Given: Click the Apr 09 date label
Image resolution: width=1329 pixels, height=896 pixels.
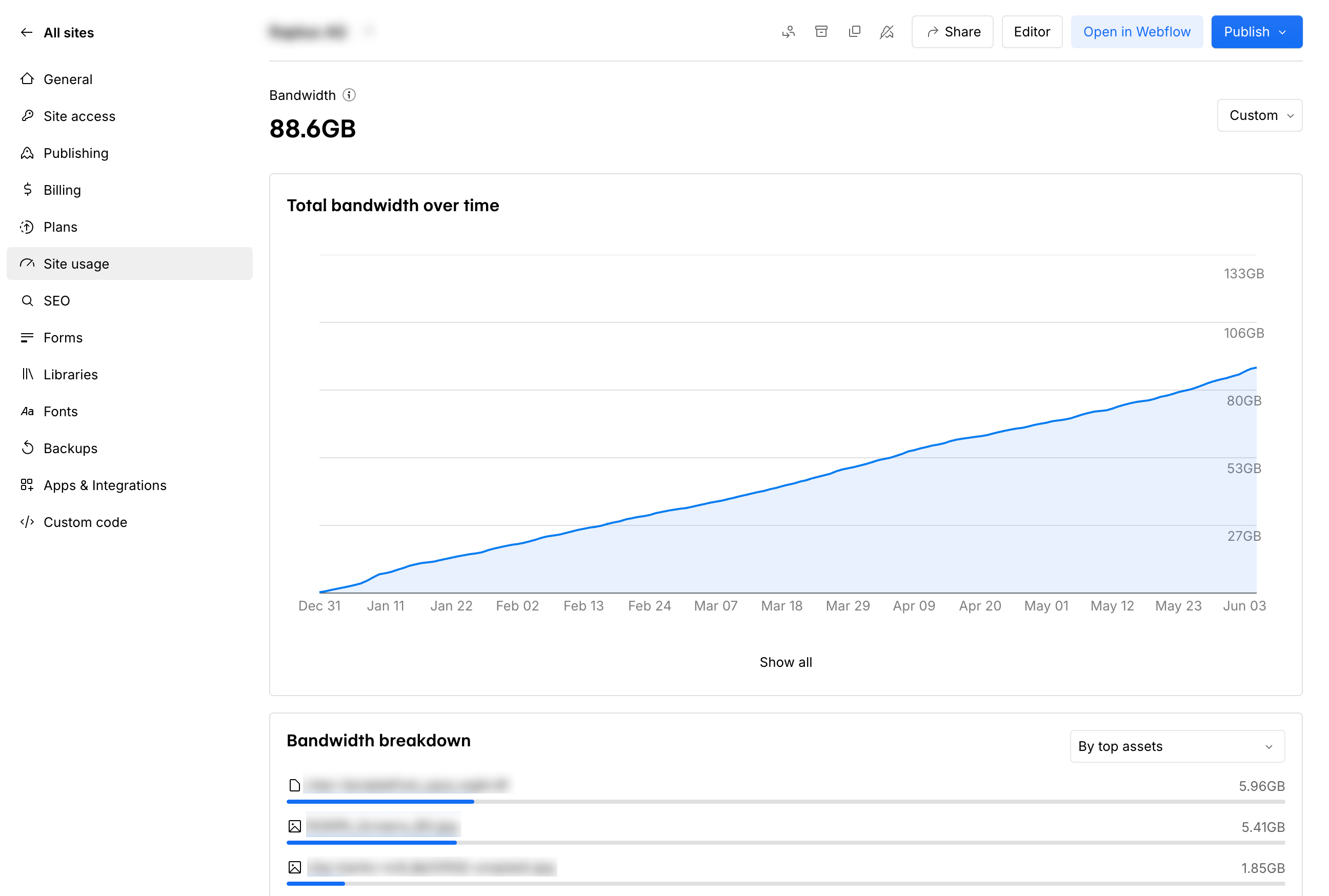Looking at the screenshot, I should tap(914, 606).
